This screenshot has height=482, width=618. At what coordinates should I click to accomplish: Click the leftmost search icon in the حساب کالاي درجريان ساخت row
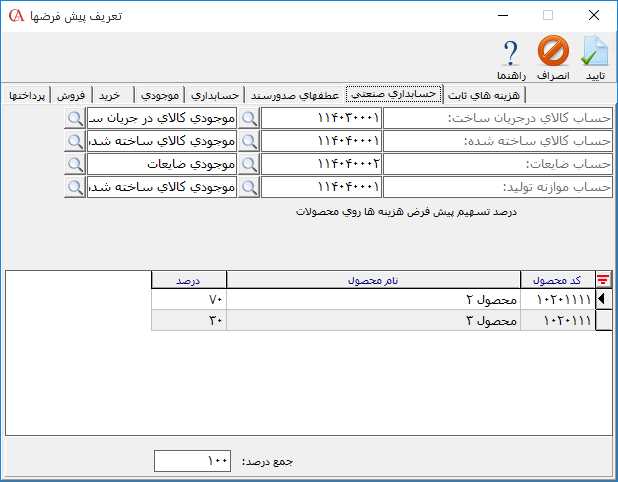coord(76,118)
